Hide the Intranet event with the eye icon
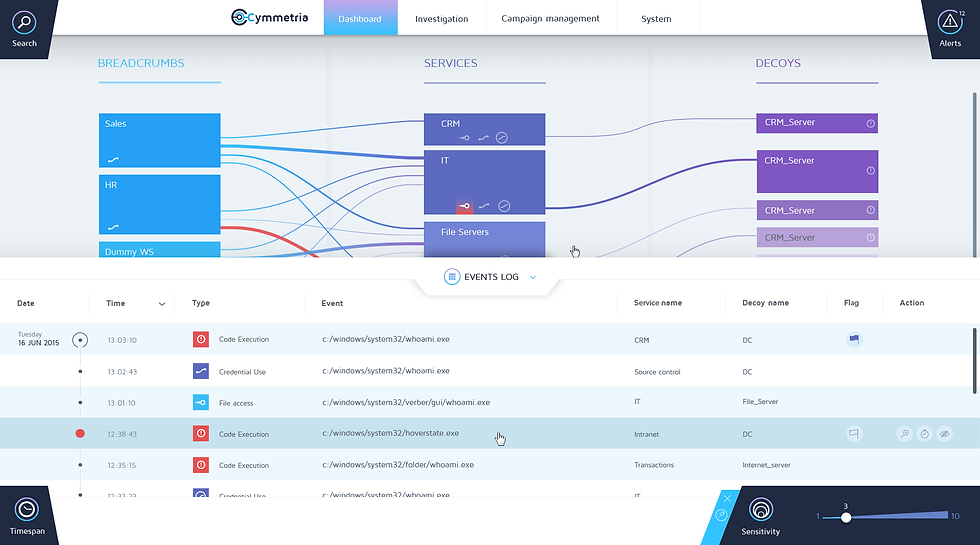This screenshot has height=545, width=980. [944, 433]
